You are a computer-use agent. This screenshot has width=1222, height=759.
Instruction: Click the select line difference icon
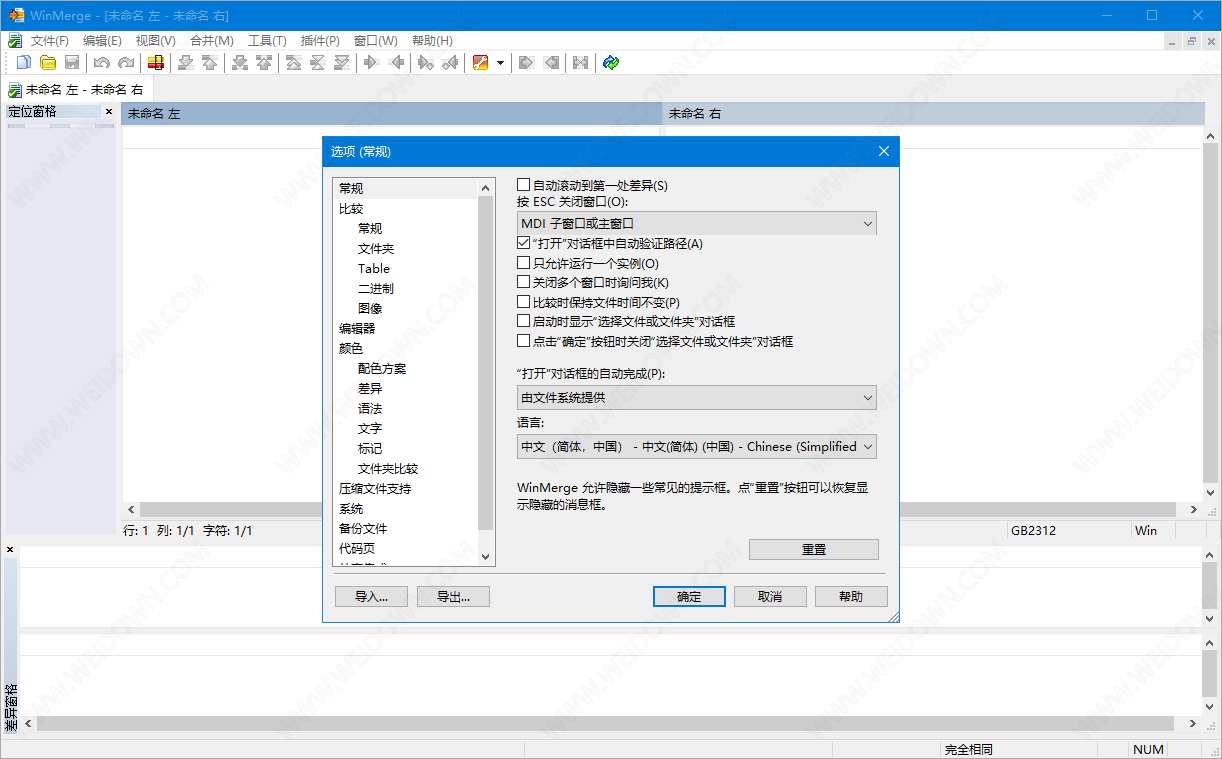click(x=156, y=63)
